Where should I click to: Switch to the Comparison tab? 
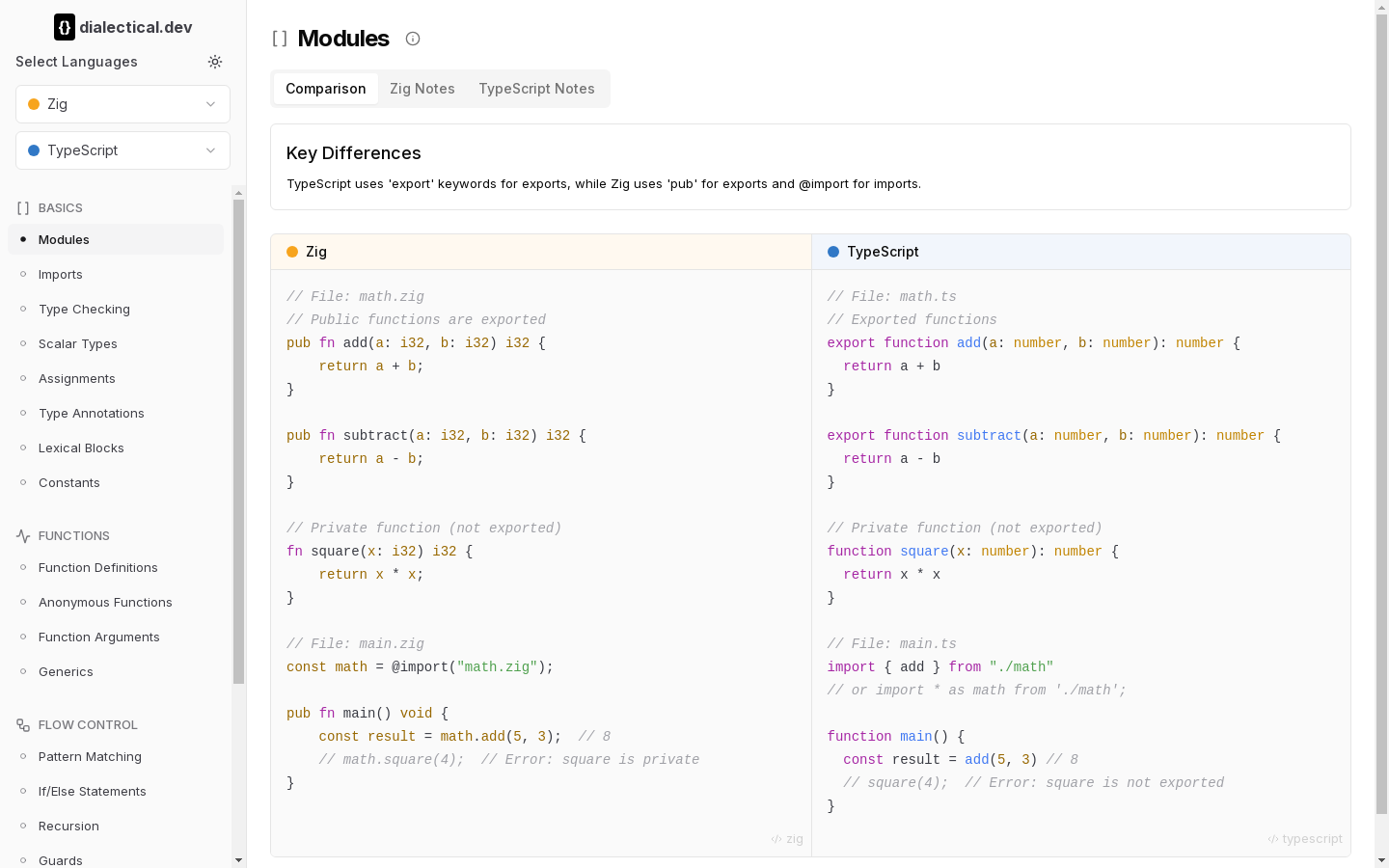326,89
